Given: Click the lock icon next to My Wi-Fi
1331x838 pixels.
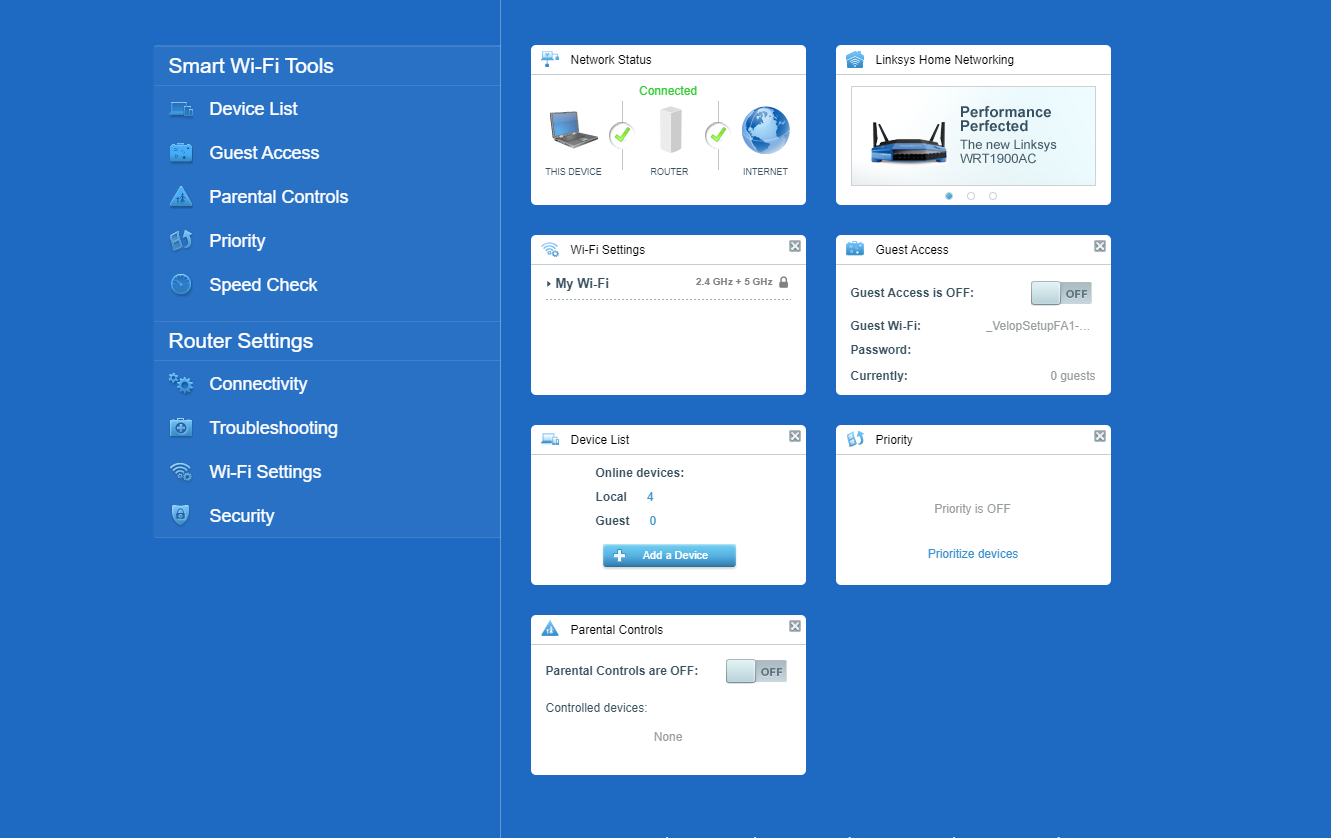Looking at the screenshot, I should click(785, 282).
